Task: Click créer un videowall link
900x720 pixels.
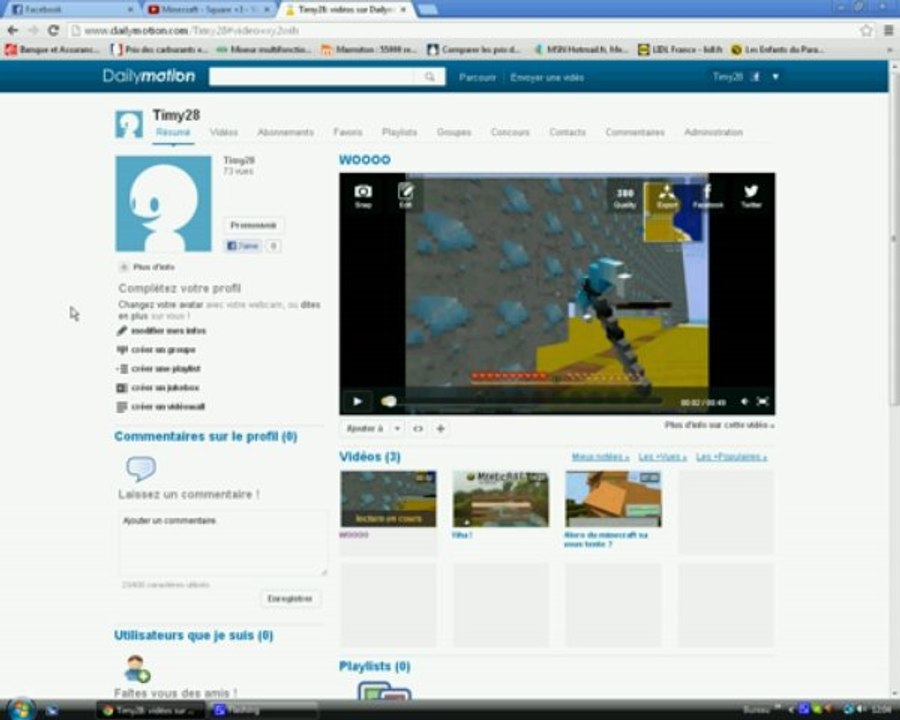Action: 161,407
